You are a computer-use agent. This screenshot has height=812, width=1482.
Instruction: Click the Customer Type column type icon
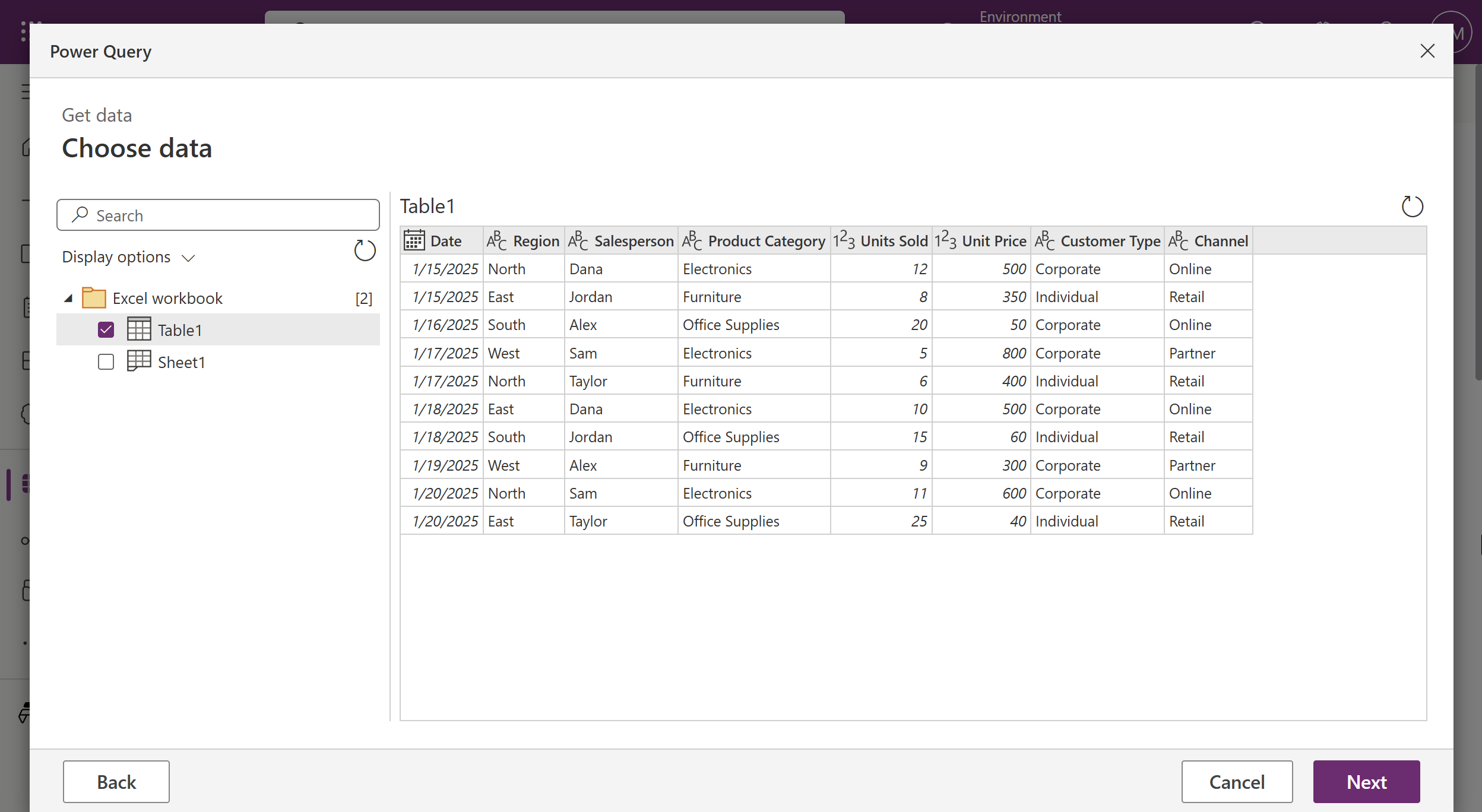pos(1044,240)
